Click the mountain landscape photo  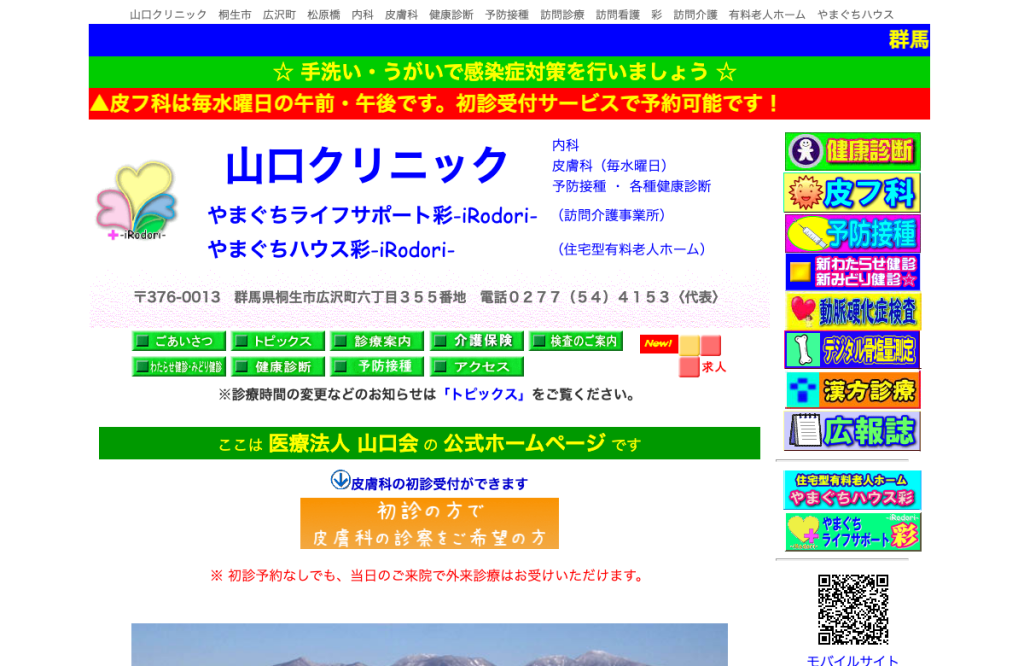[x=429, y=644]
